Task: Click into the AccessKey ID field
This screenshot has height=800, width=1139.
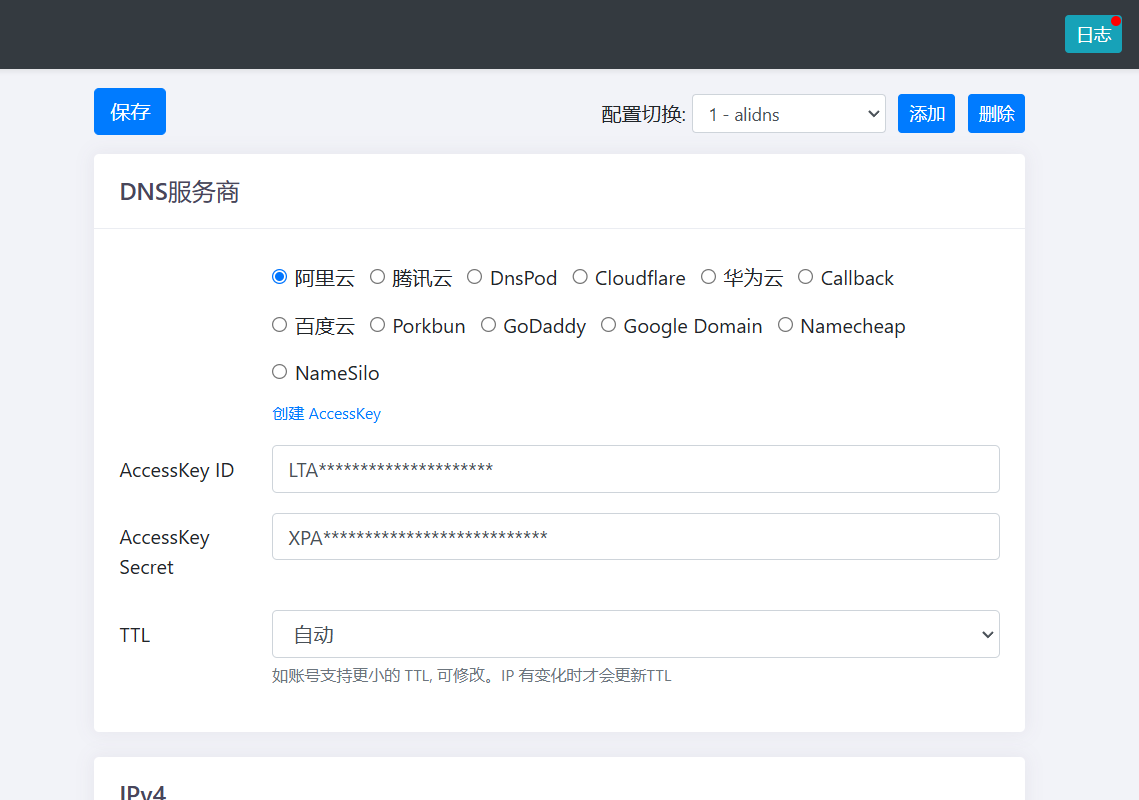Action: point(635,469)
